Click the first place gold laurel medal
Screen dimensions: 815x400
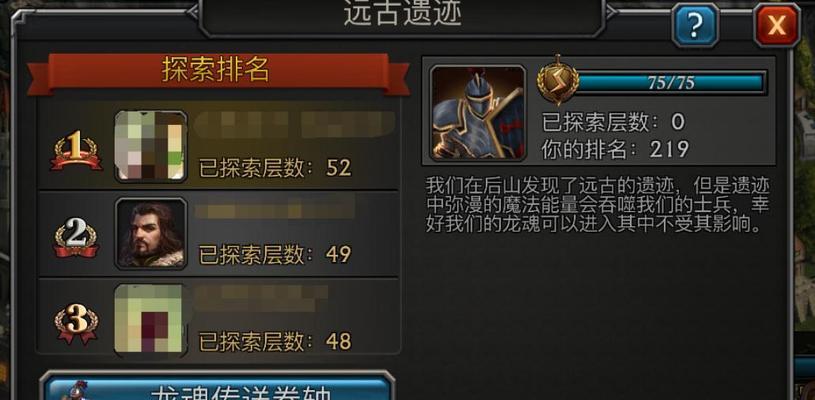pyautogui.click(x=76, y=151)
